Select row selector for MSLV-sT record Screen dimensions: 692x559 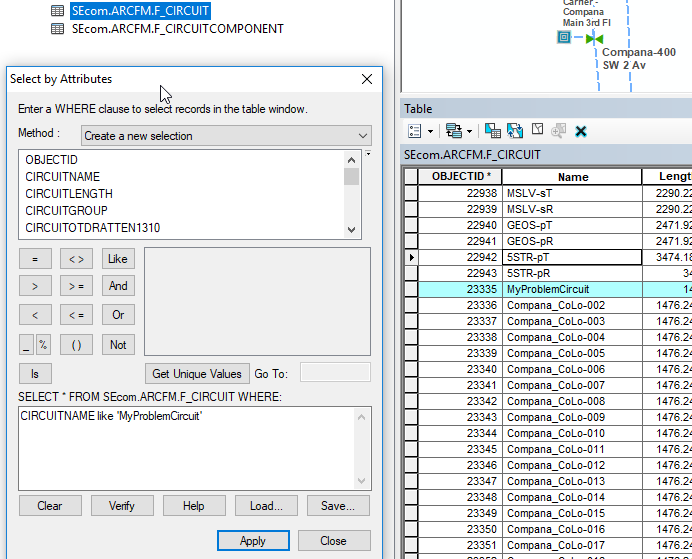(411, 193)
